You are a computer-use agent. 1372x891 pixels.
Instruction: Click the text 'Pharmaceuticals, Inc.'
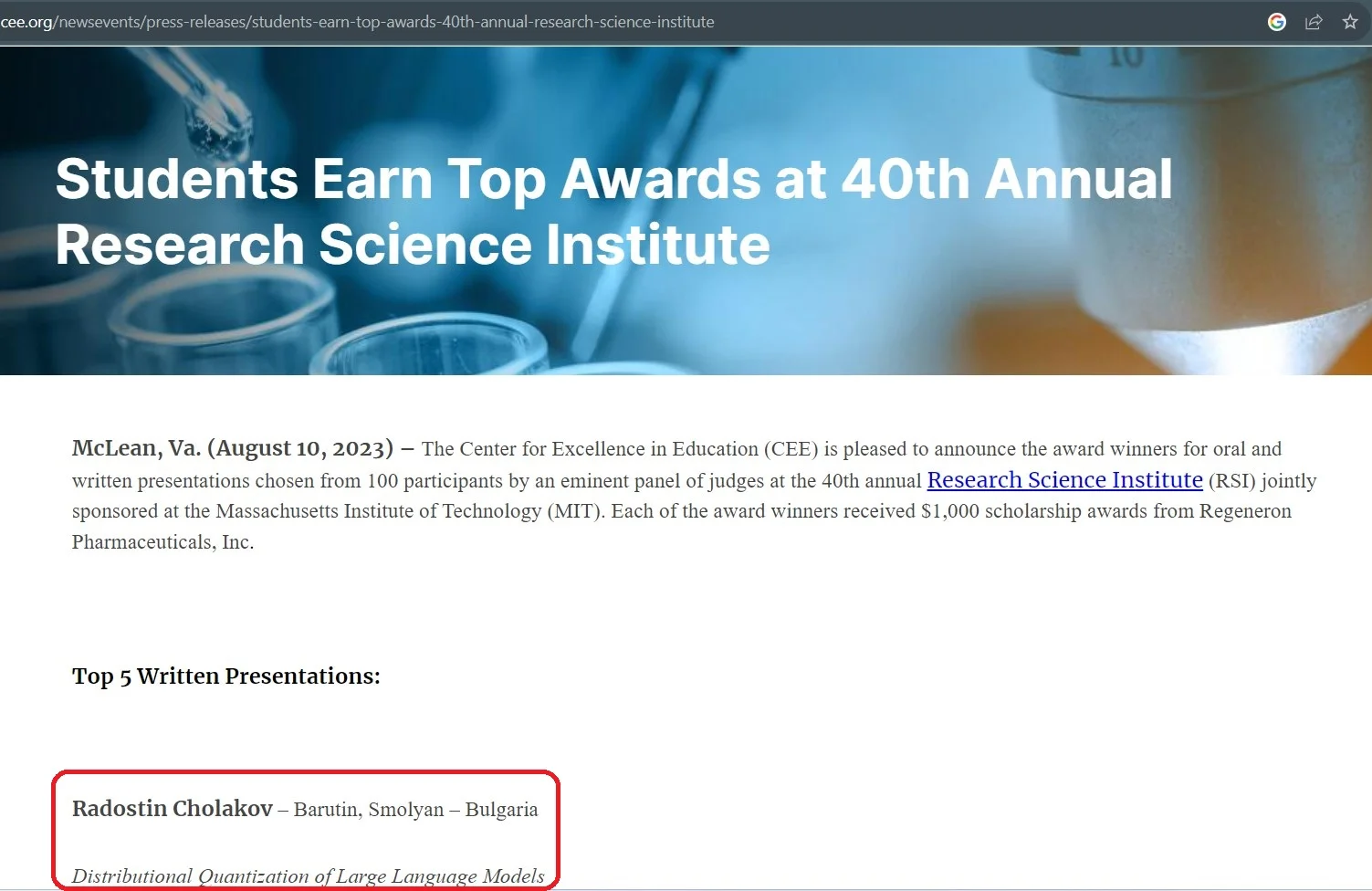tap(163, 542)
